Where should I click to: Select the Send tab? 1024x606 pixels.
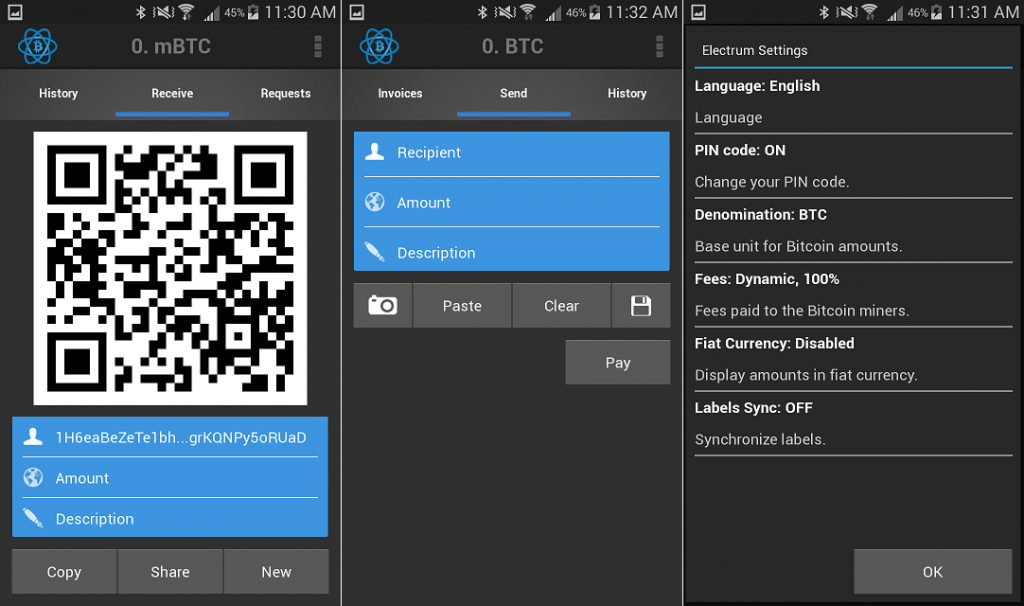tap(513, 93)
